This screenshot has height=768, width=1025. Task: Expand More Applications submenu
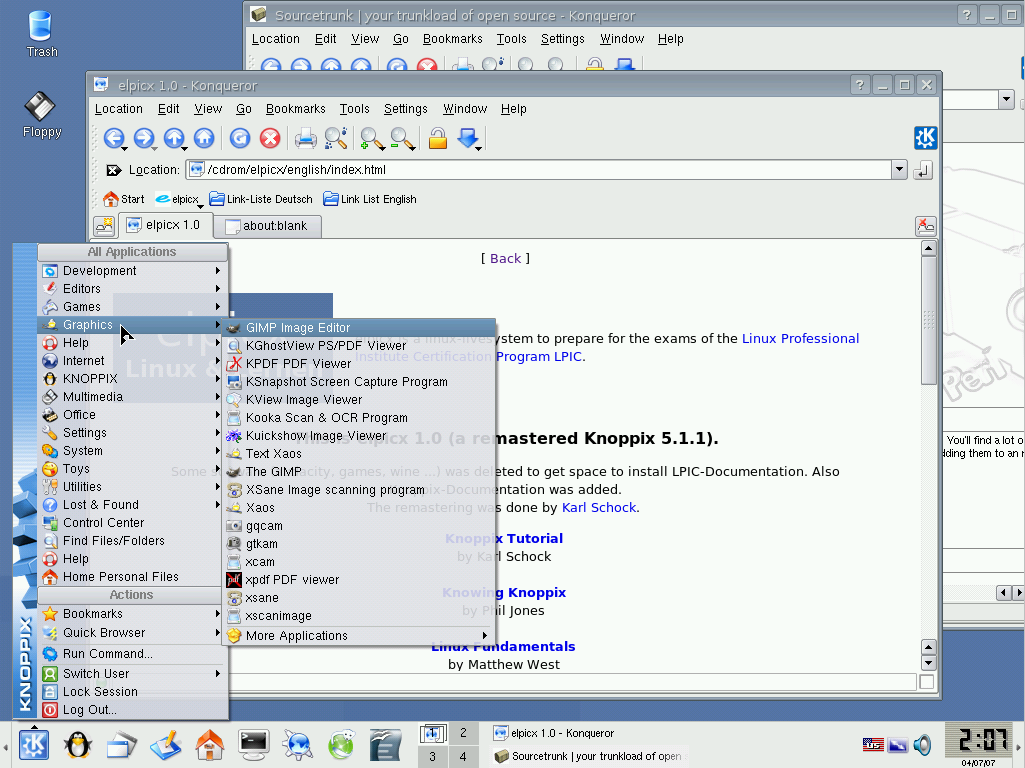[358, 635]
